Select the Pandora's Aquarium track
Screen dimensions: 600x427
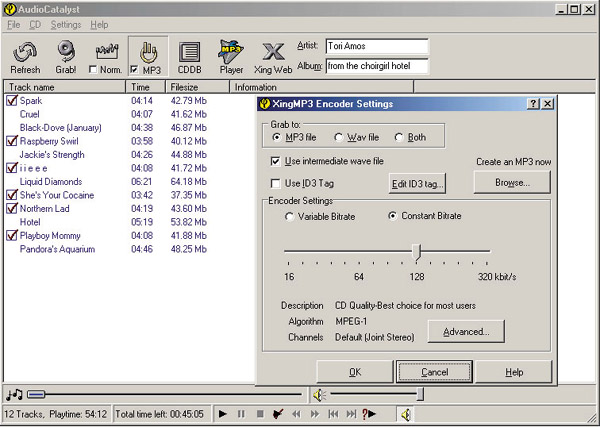tap(57, 249)
